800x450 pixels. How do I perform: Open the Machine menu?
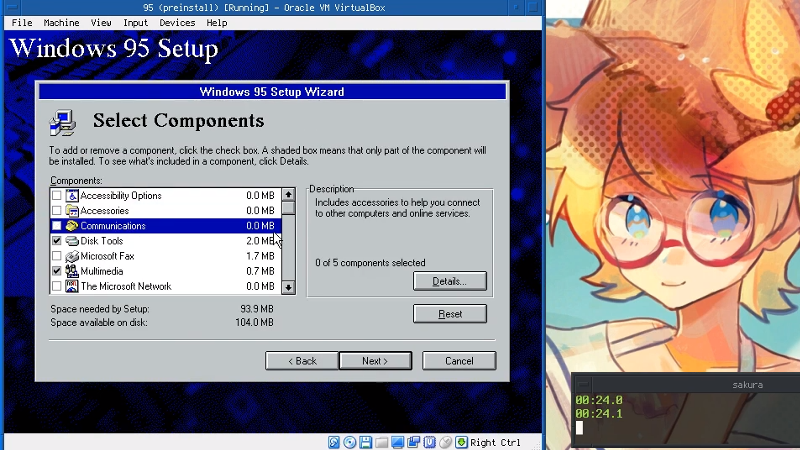61,22
